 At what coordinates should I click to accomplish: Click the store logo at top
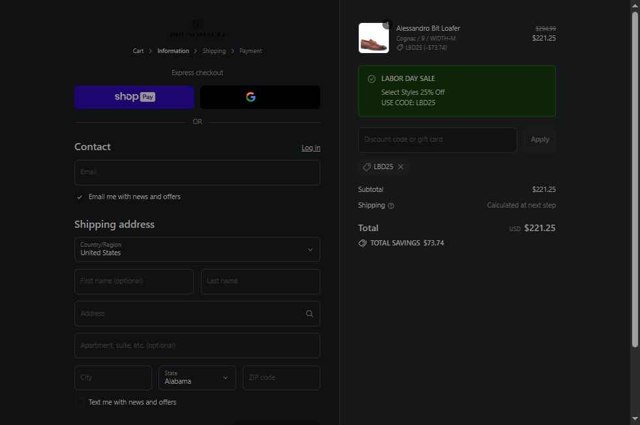[198, 29]
